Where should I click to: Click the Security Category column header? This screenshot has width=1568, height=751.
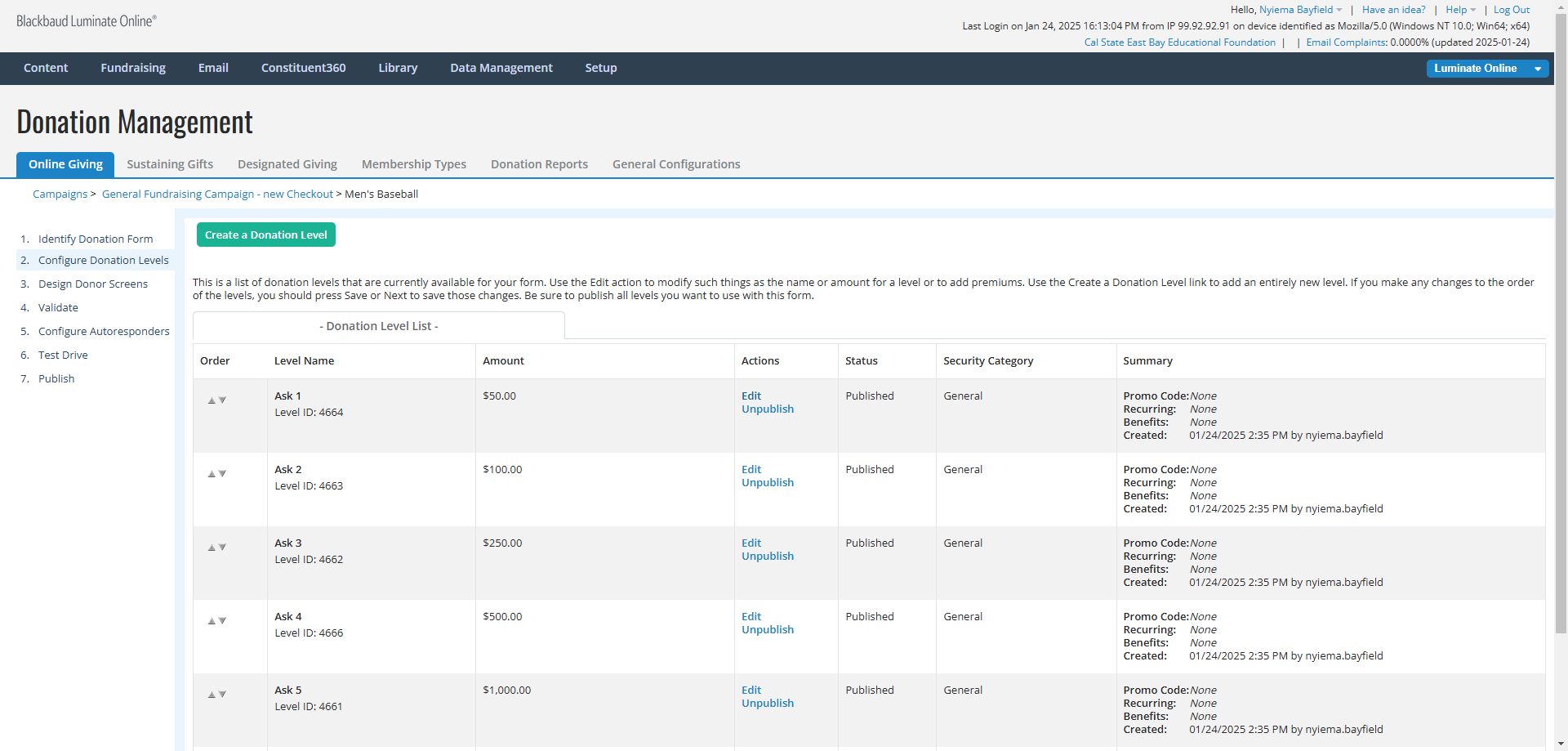click(x=988, y=360)
